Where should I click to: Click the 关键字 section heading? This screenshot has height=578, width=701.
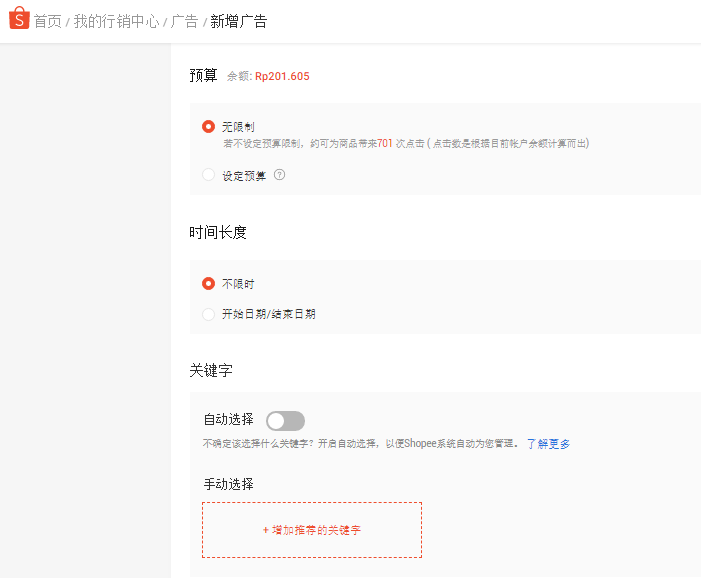[x=211, y=370]
